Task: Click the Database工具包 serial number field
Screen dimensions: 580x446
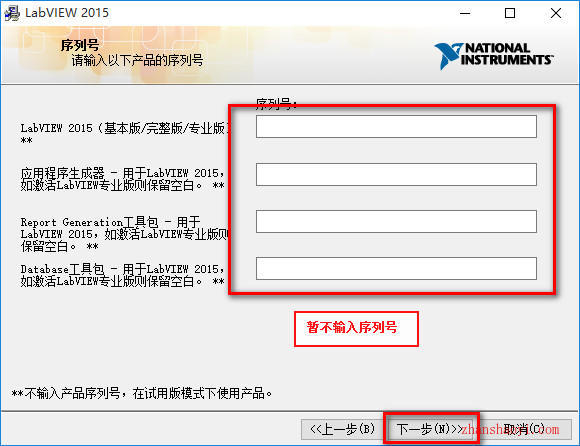Action: pyautogui.click(x=396, y=268)
